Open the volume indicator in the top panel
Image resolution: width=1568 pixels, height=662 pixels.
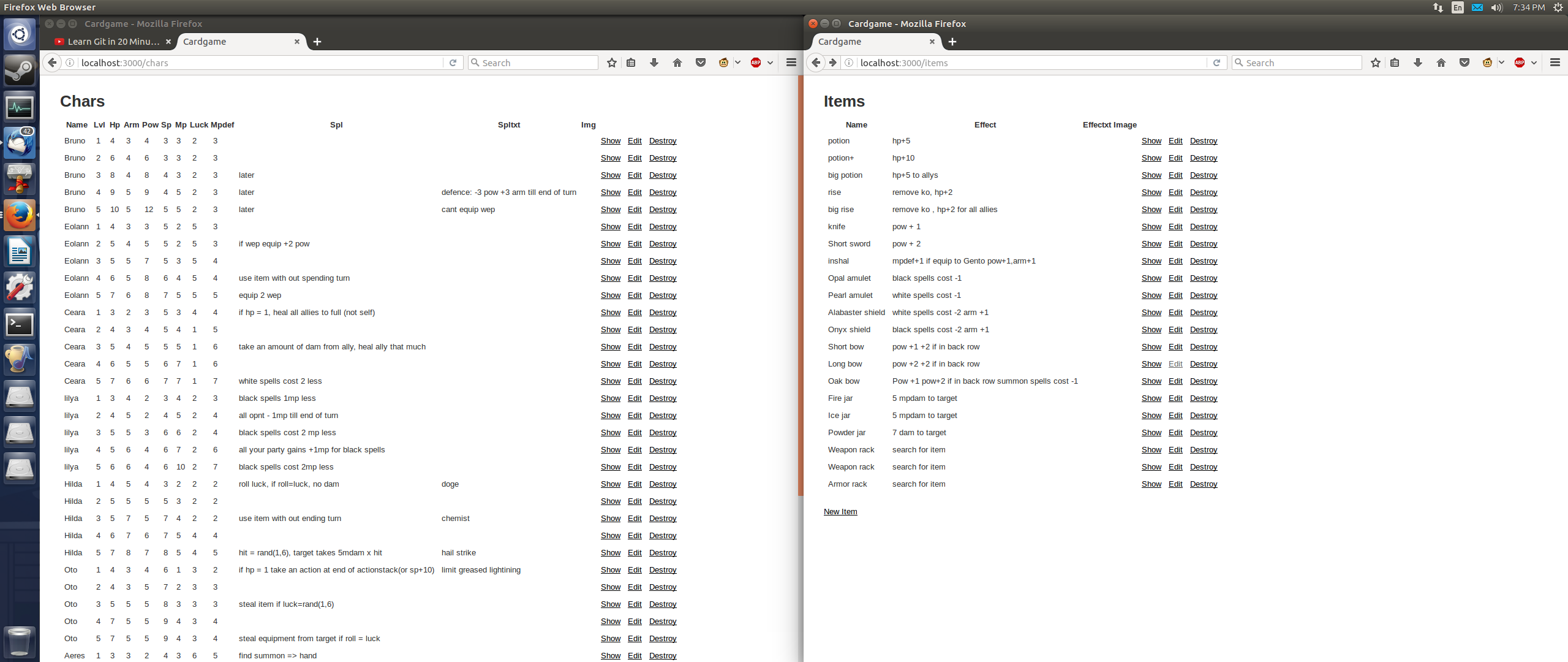coord(1496,7)
